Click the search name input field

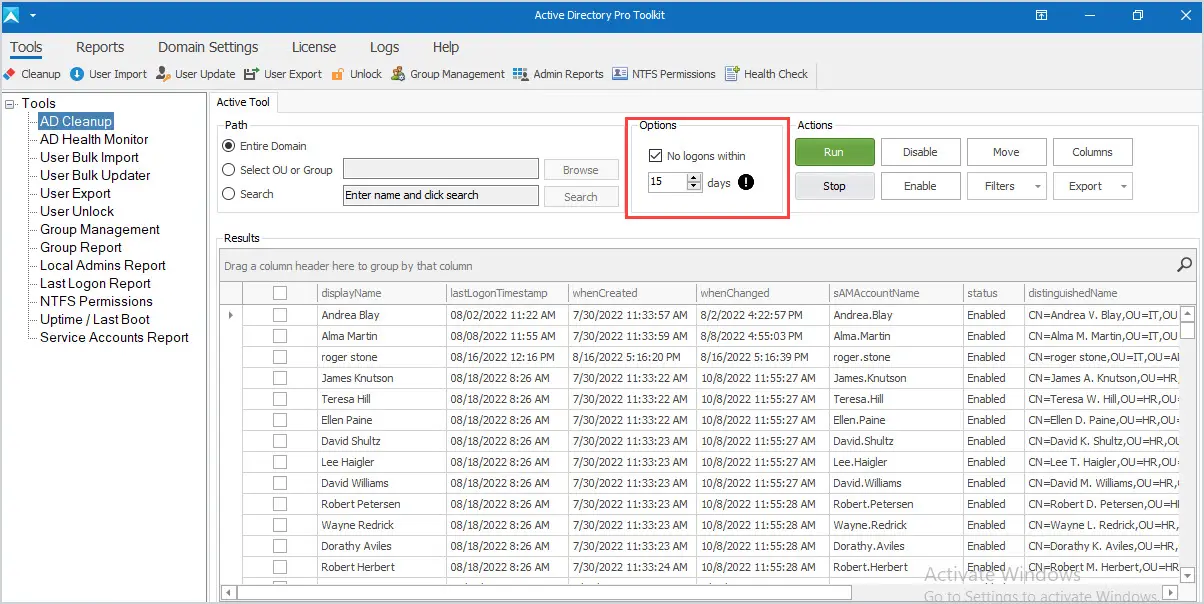[441, 196]
